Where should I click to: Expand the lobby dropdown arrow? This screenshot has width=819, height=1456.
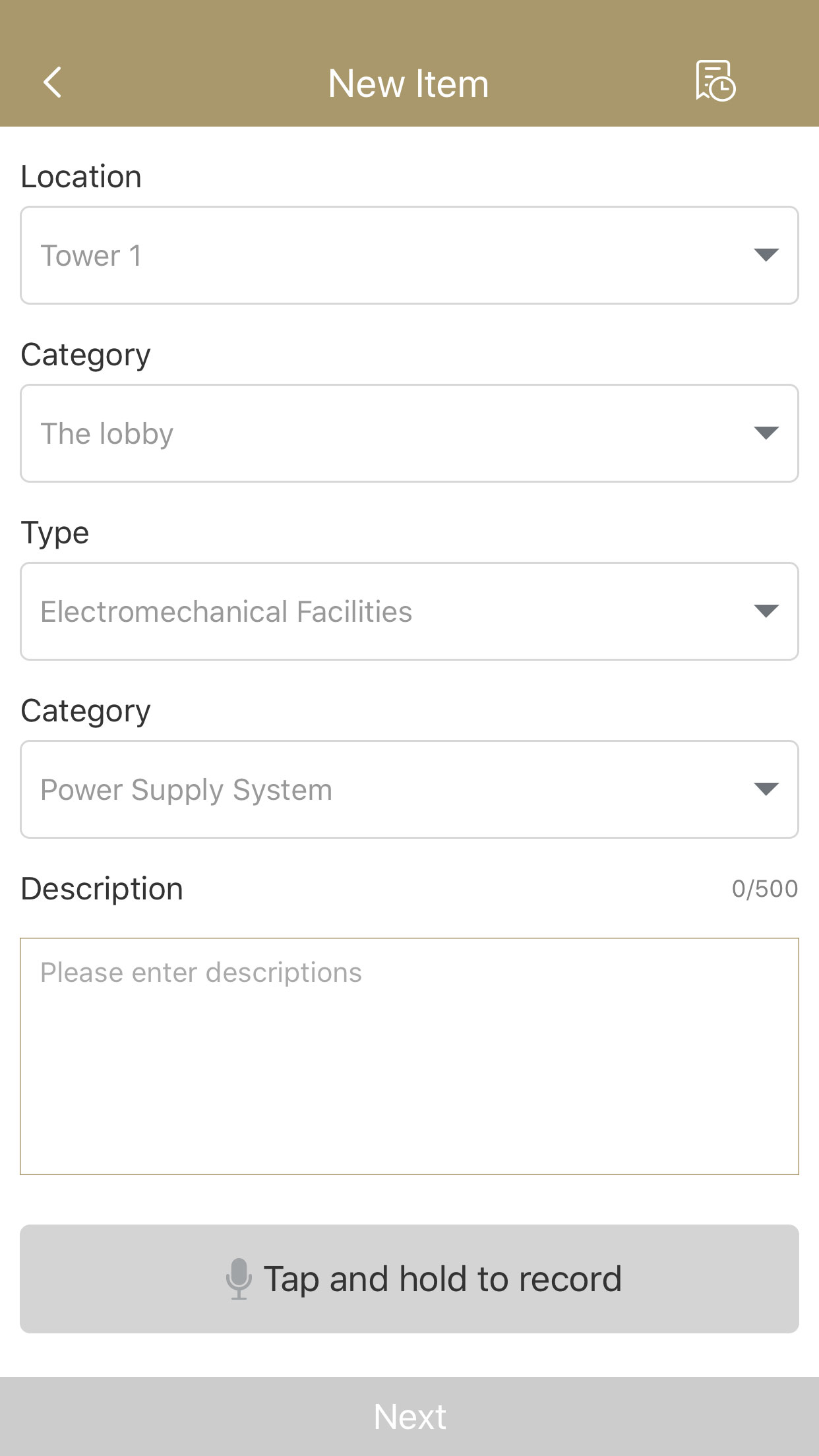(x=766, y=433)
